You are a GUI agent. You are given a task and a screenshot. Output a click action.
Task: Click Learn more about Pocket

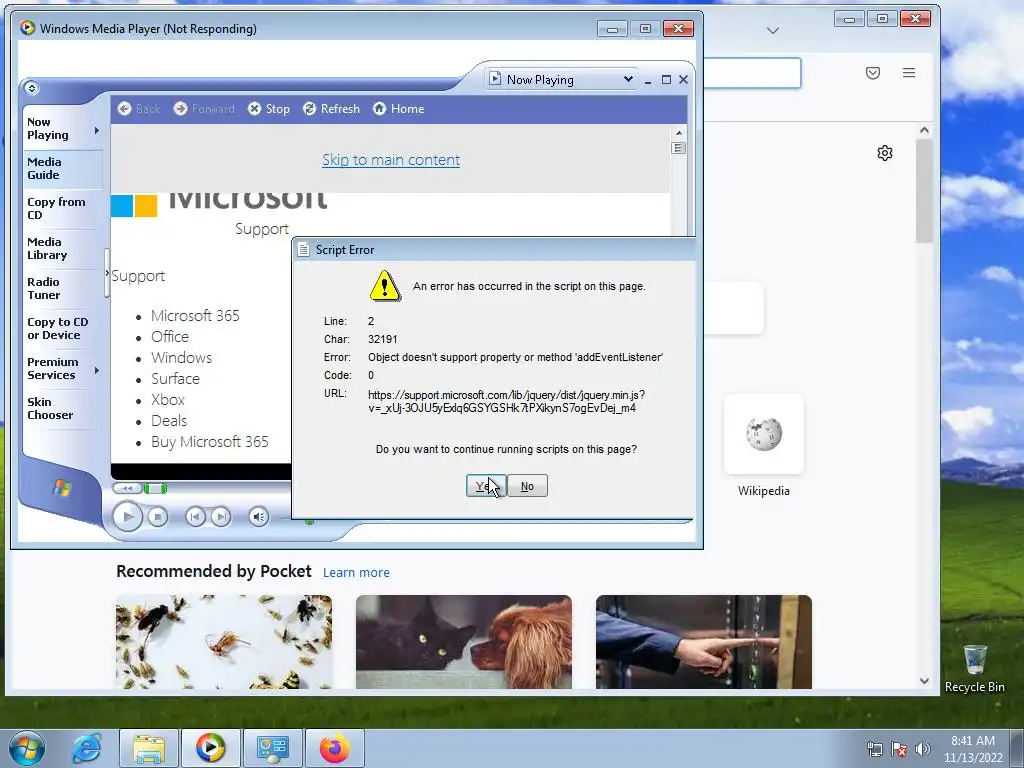356,573
